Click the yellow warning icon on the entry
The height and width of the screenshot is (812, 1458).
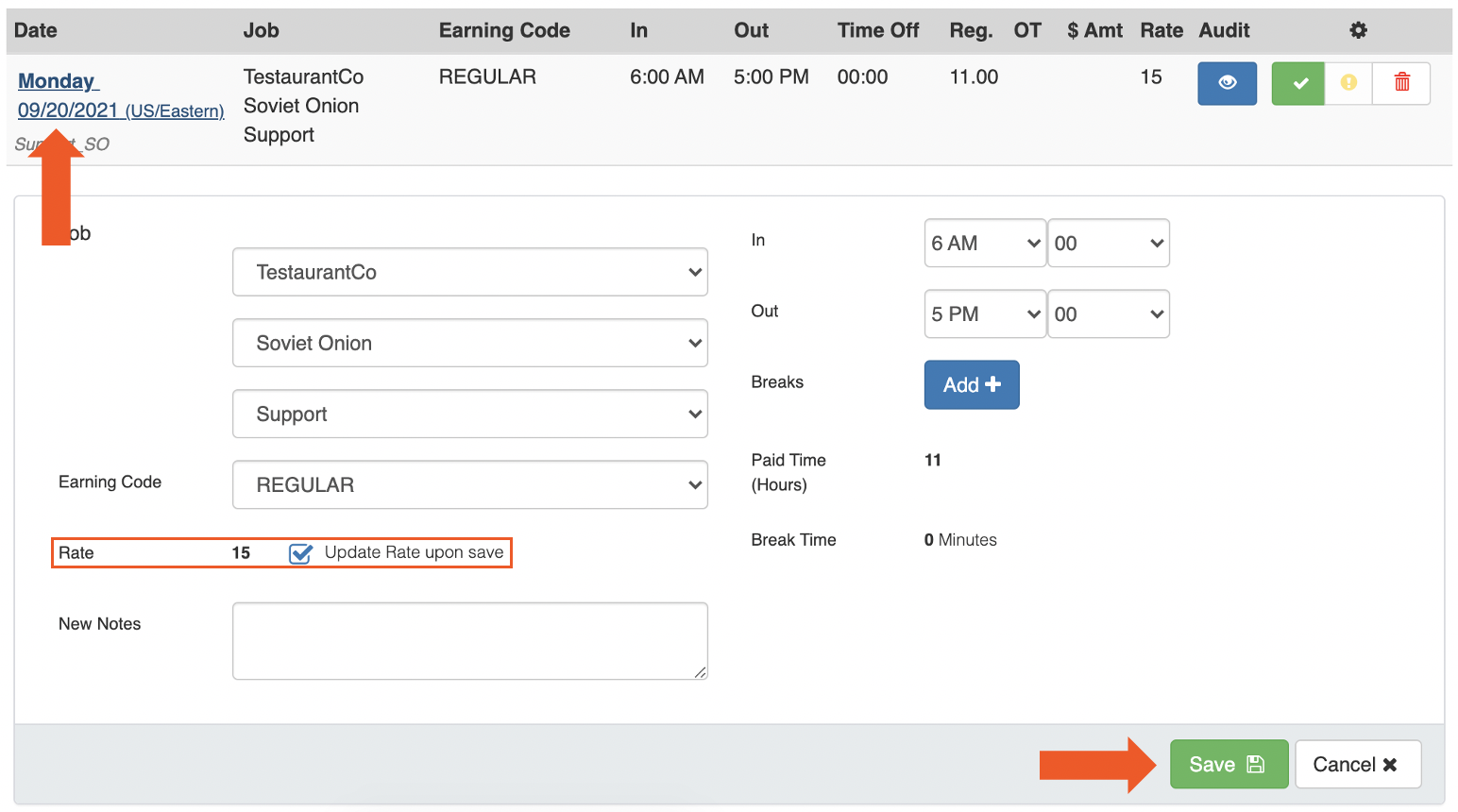[1348, 83]
